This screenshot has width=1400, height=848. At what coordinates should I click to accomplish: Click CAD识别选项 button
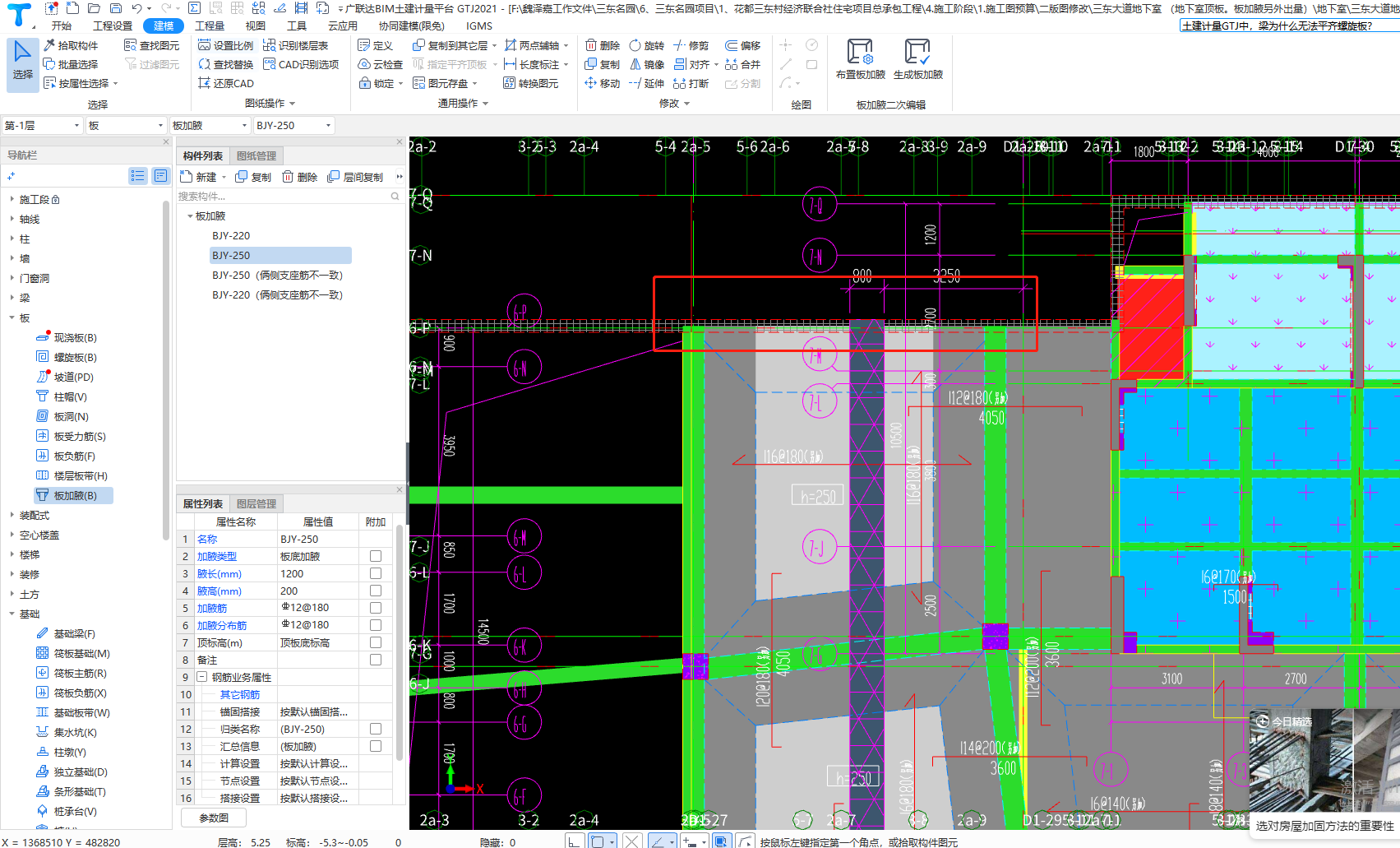pyautogui.click(x=301, y=64)
